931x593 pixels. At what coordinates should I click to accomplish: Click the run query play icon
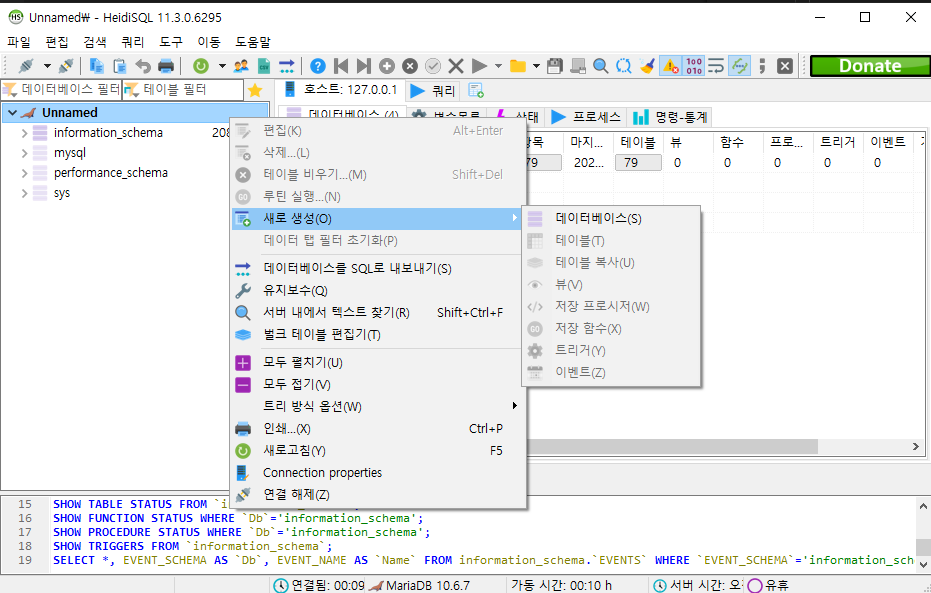click(x=479, y=66)
